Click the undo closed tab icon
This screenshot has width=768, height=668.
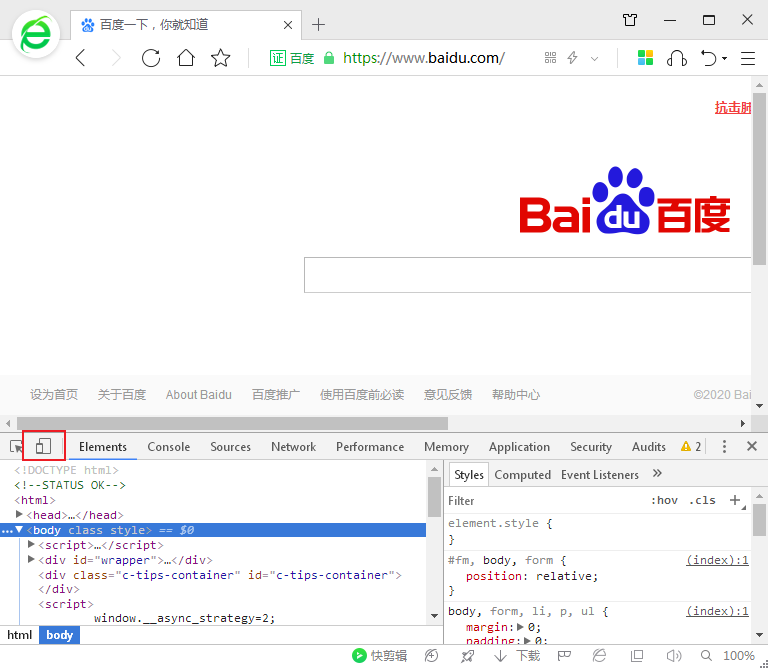pyautogui.click(x=709, y=58)
